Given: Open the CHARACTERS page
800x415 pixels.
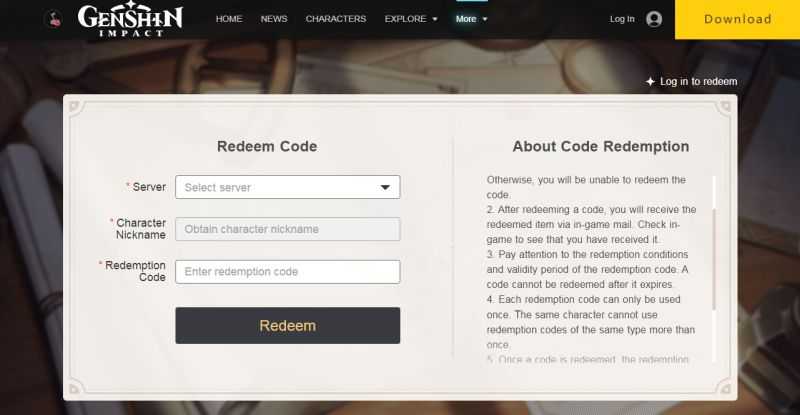Looking at the screenshot, I should (336, 19).
